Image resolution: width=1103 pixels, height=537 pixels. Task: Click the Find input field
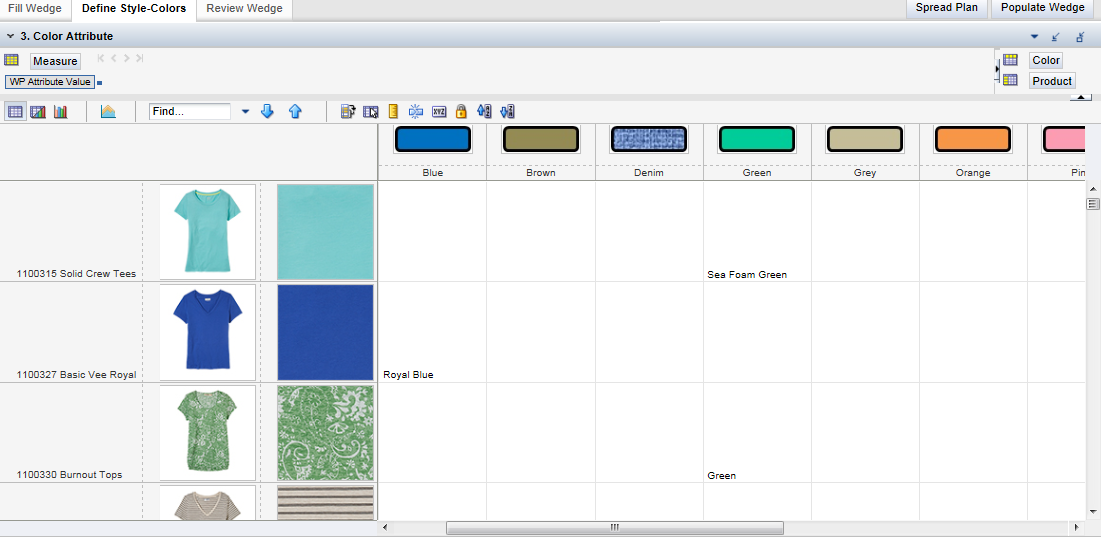[x=190, y=111]
